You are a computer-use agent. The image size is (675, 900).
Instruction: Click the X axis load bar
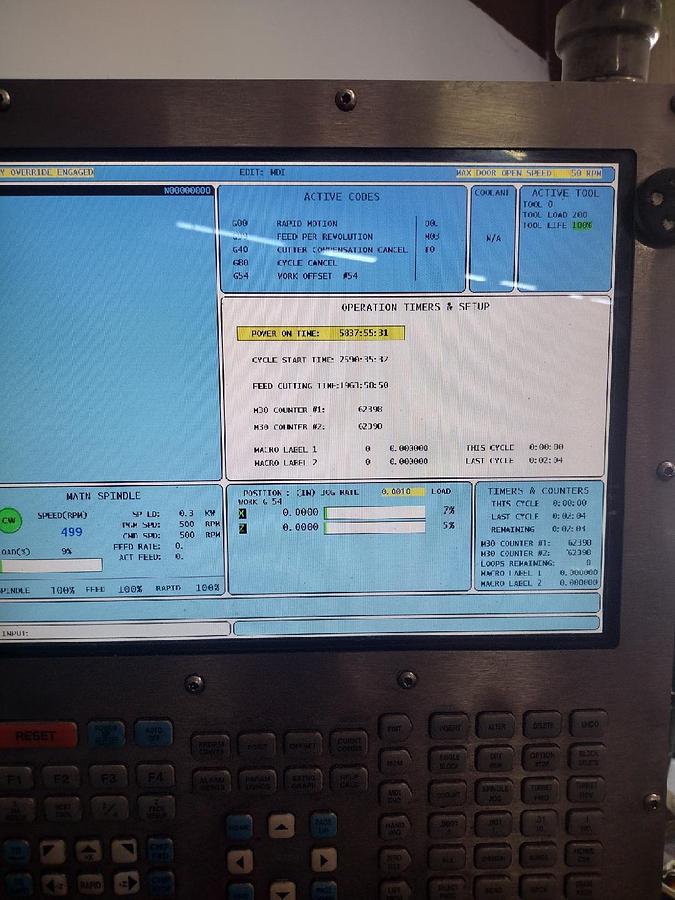coord(375,513)
